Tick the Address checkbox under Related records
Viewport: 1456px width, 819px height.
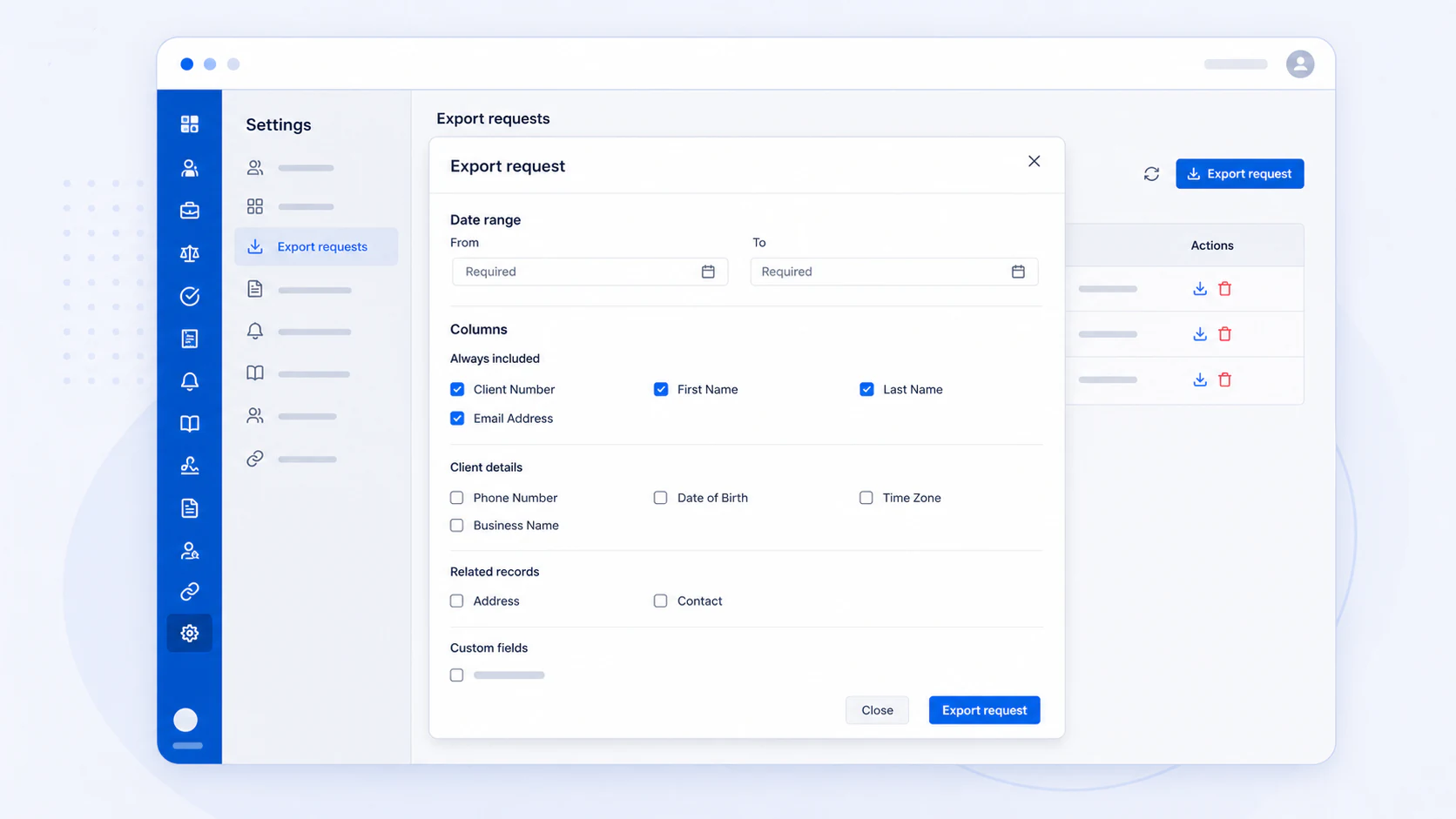(457, 601)
